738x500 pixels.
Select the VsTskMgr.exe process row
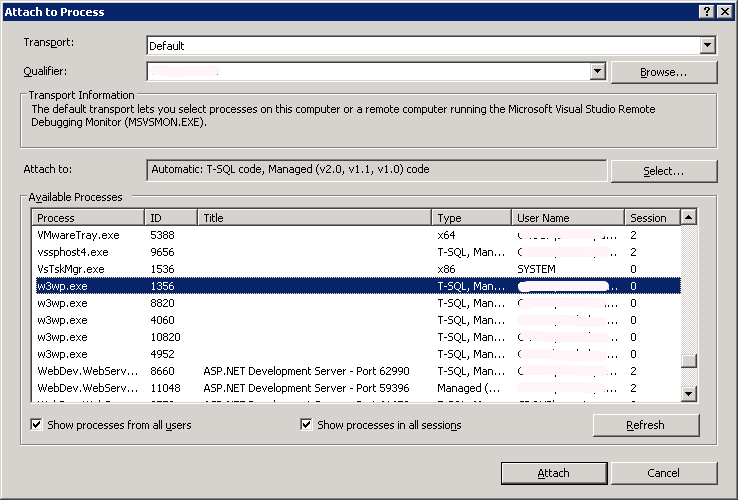[358, 269]
